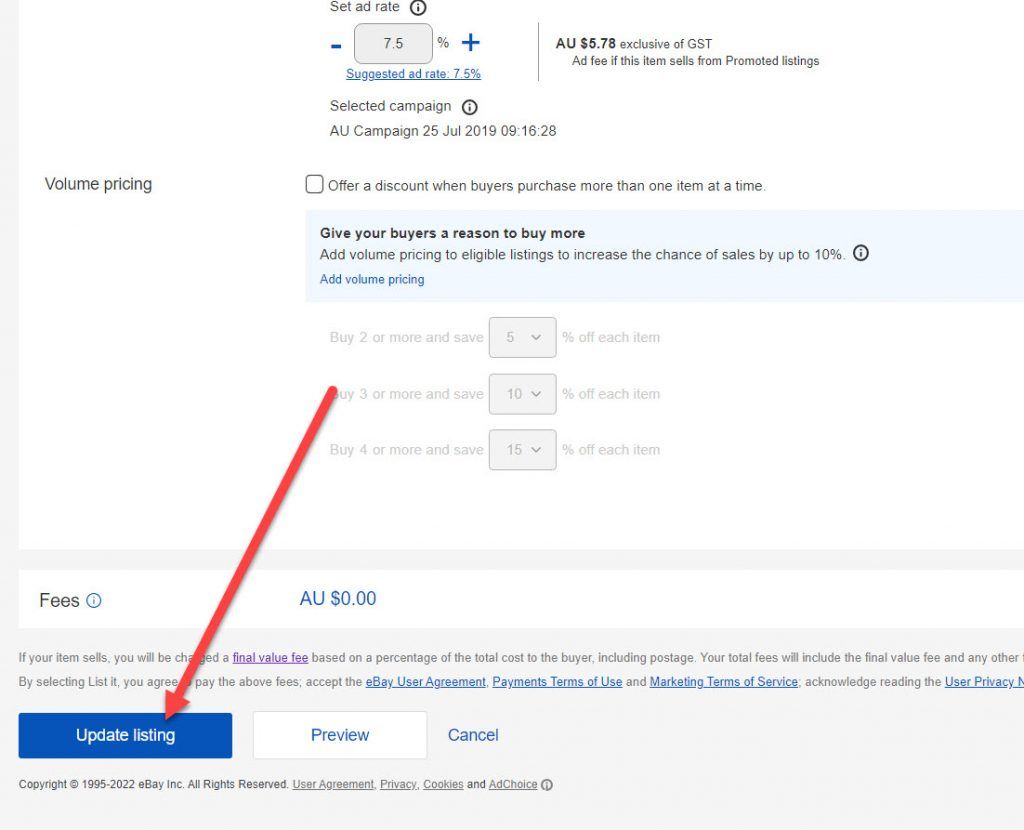Click the Add volume pricing link
The height and width of the screenshot is (830, 1024).
tap(371, 279)
